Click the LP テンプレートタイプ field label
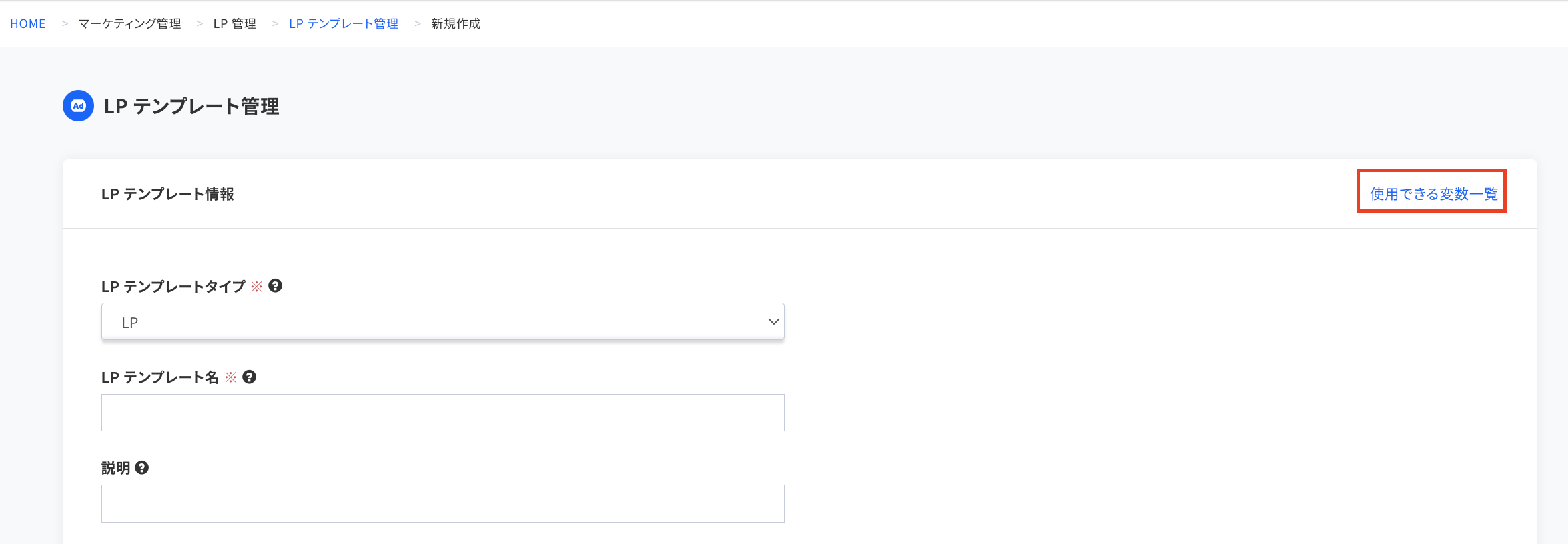This screenshot has width=1568, height=544. (173, 287)
